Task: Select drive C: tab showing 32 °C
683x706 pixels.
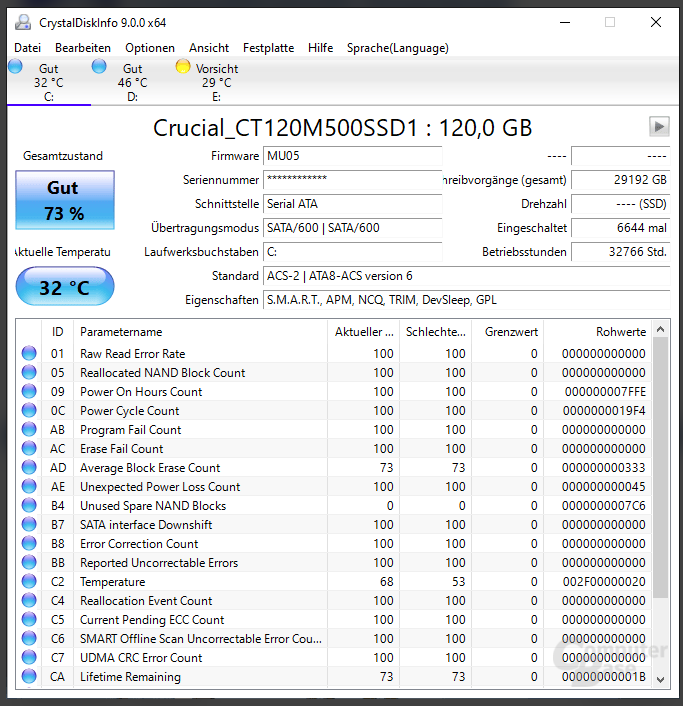Action: click(x=49, y=82)
